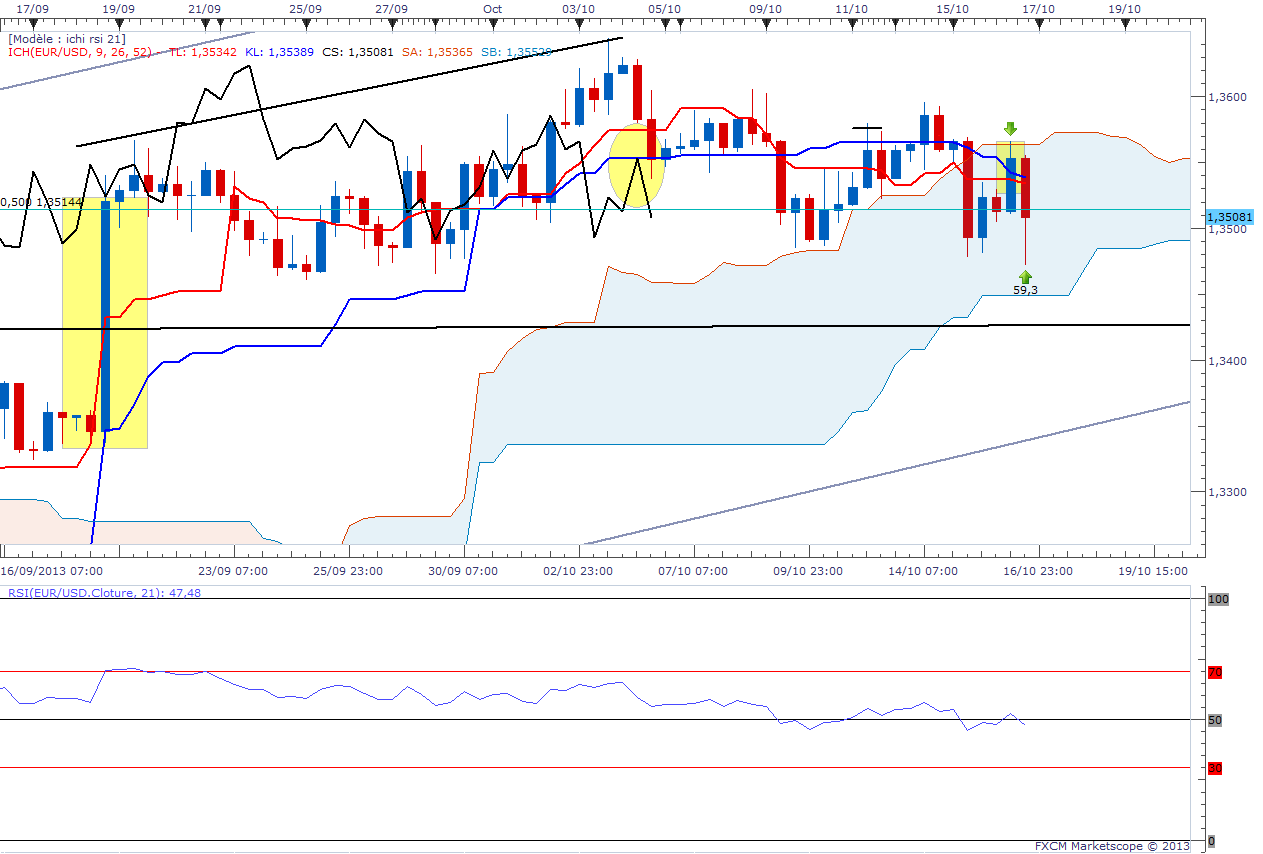Click the 1,3600 price axis label
This screenshot has width=1263, height=854.
1227,97
